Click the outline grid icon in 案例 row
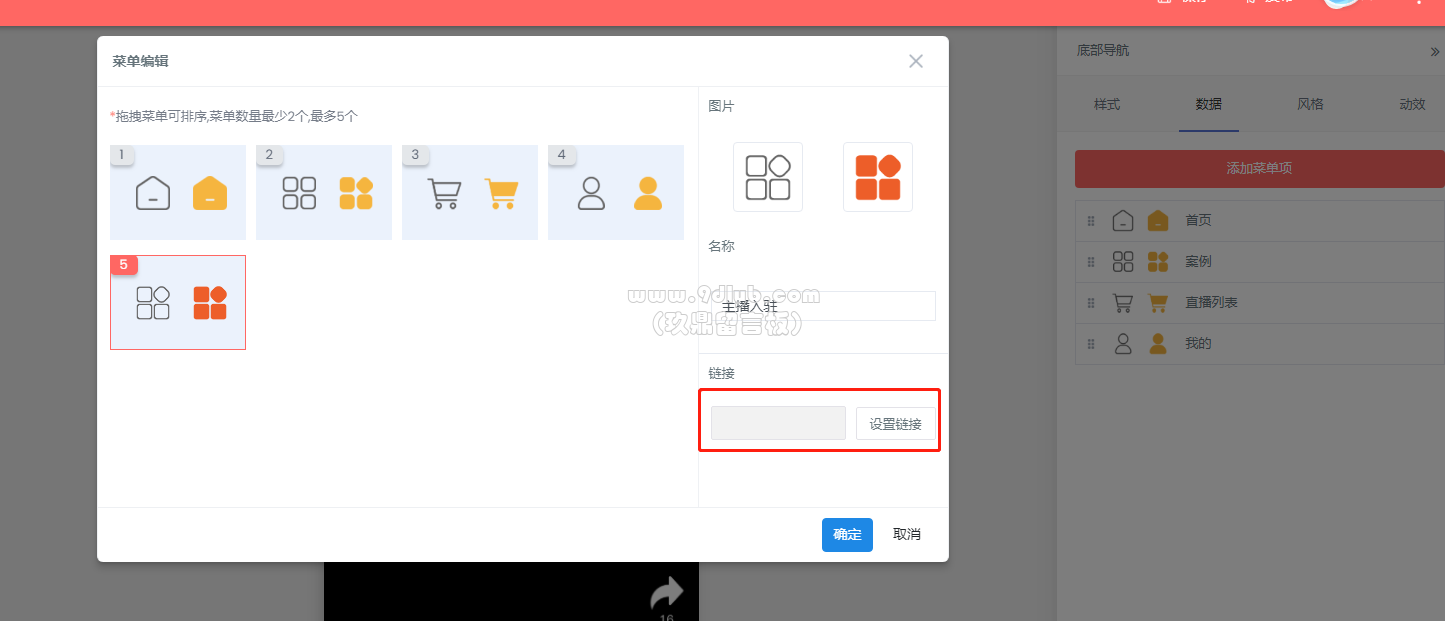Screen dimensions: 1445x621 [1123, 261]
